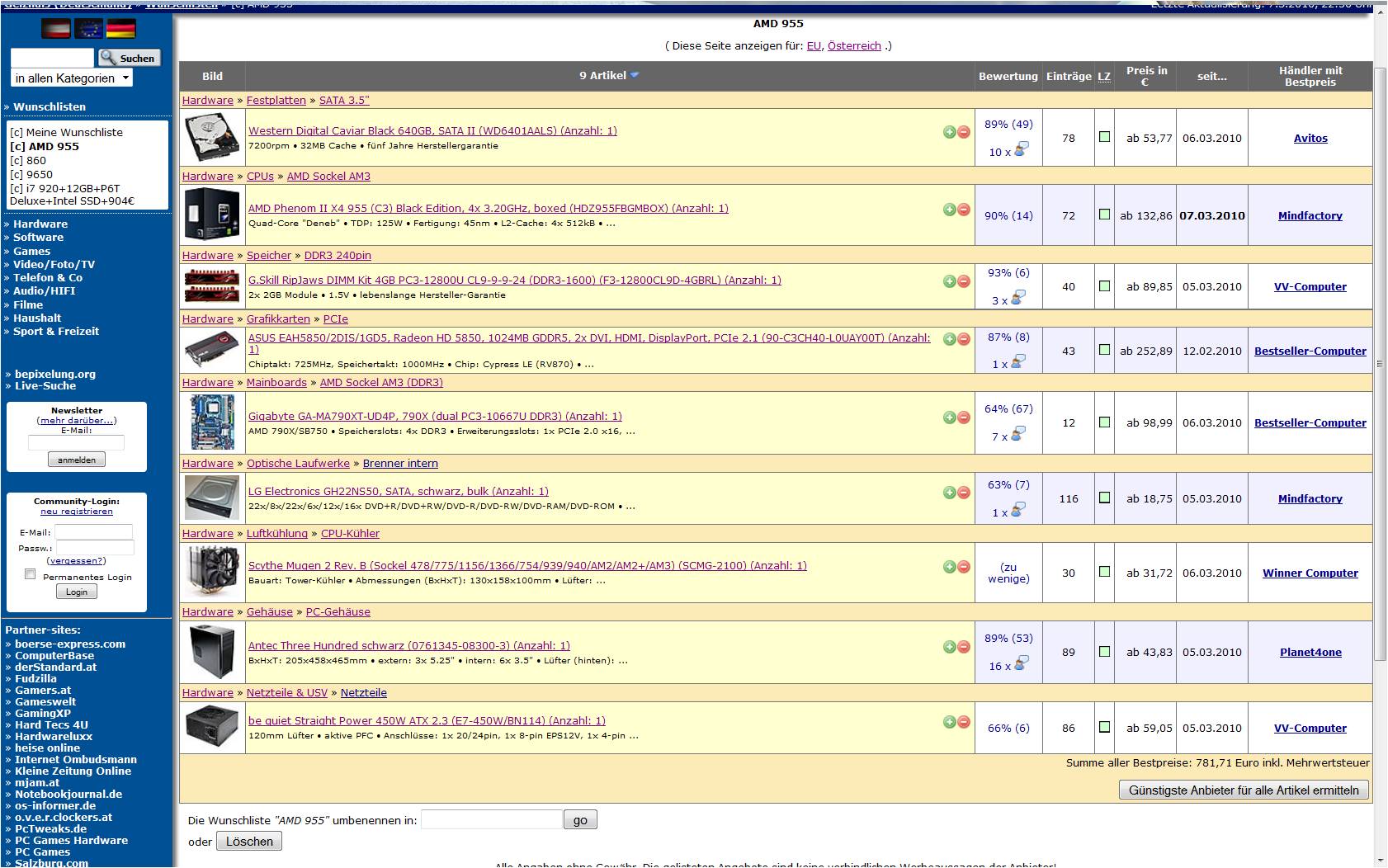Click green plus for G.Skill RipJaws kit
The image size is (1388, 868).
950,281
